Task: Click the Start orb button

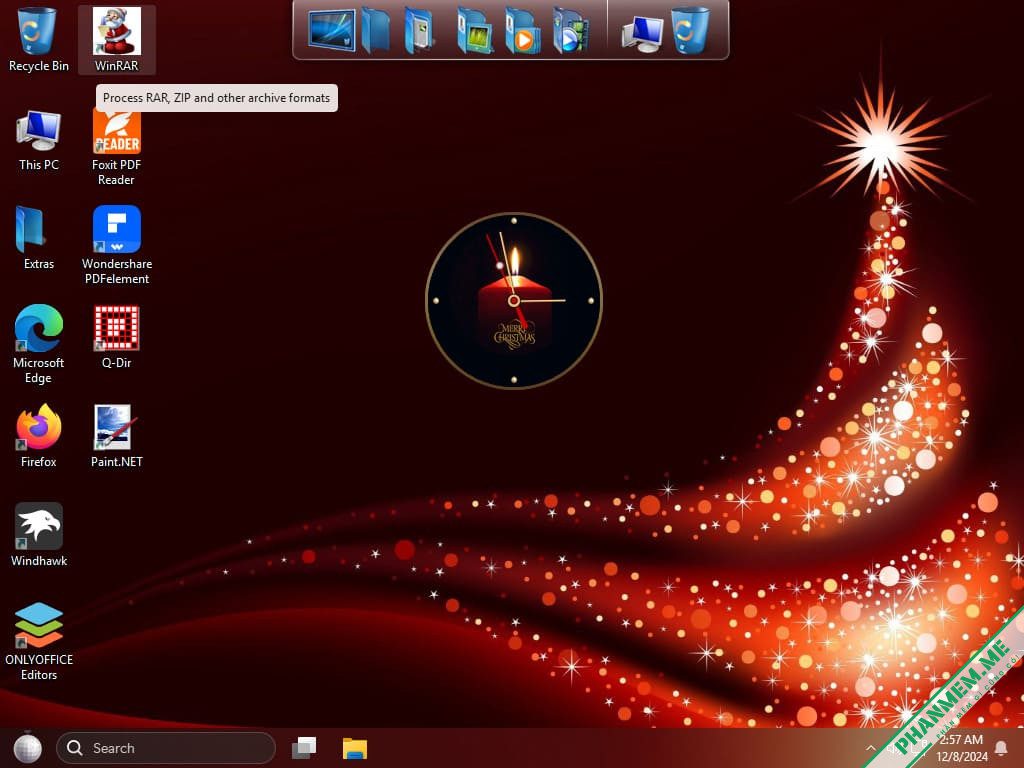Action: pyautogui.click(x=27, y=748)
